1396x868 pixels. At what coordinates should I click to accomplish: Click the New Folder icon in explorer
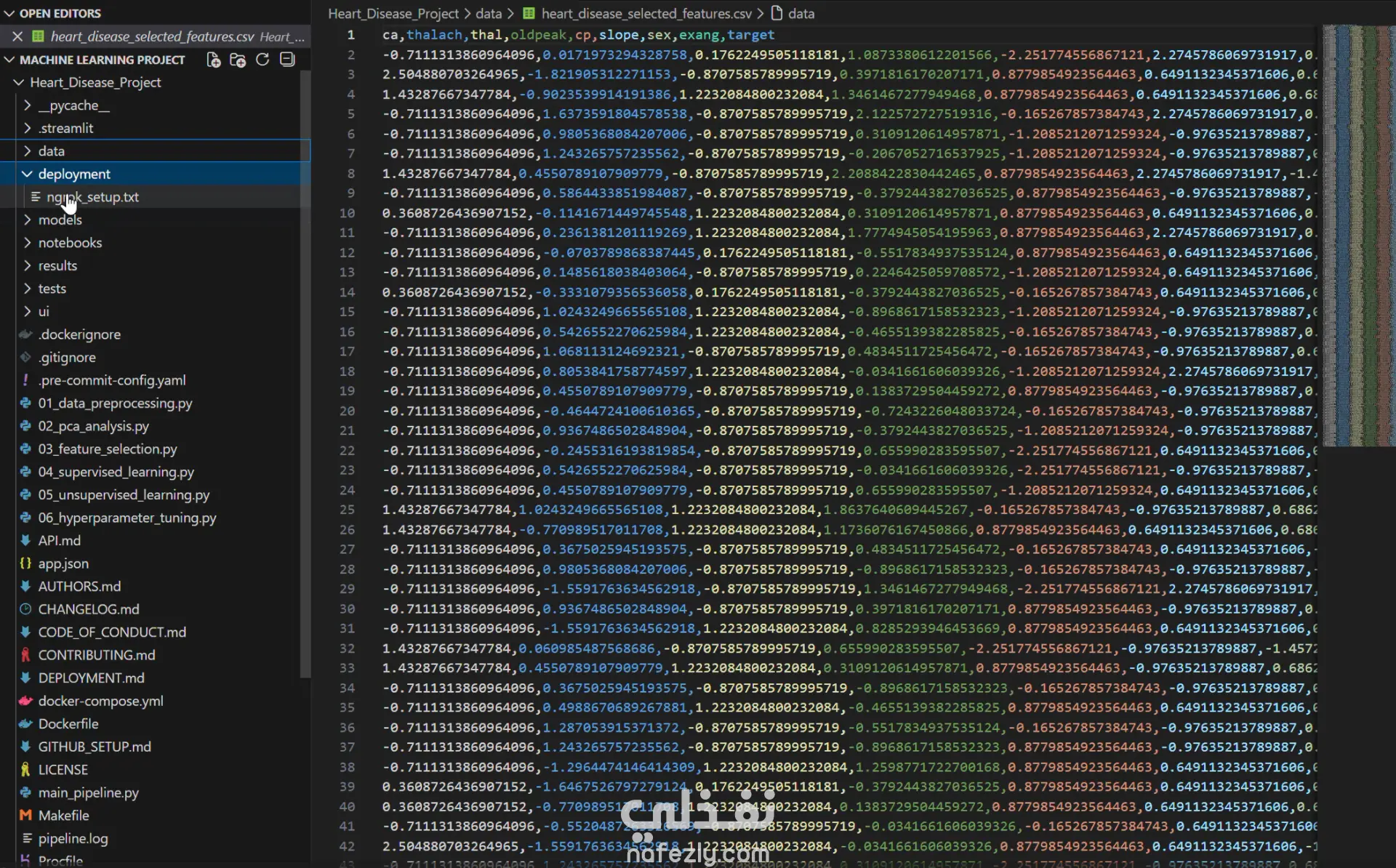pyautogui.click(x=238, y=60)
